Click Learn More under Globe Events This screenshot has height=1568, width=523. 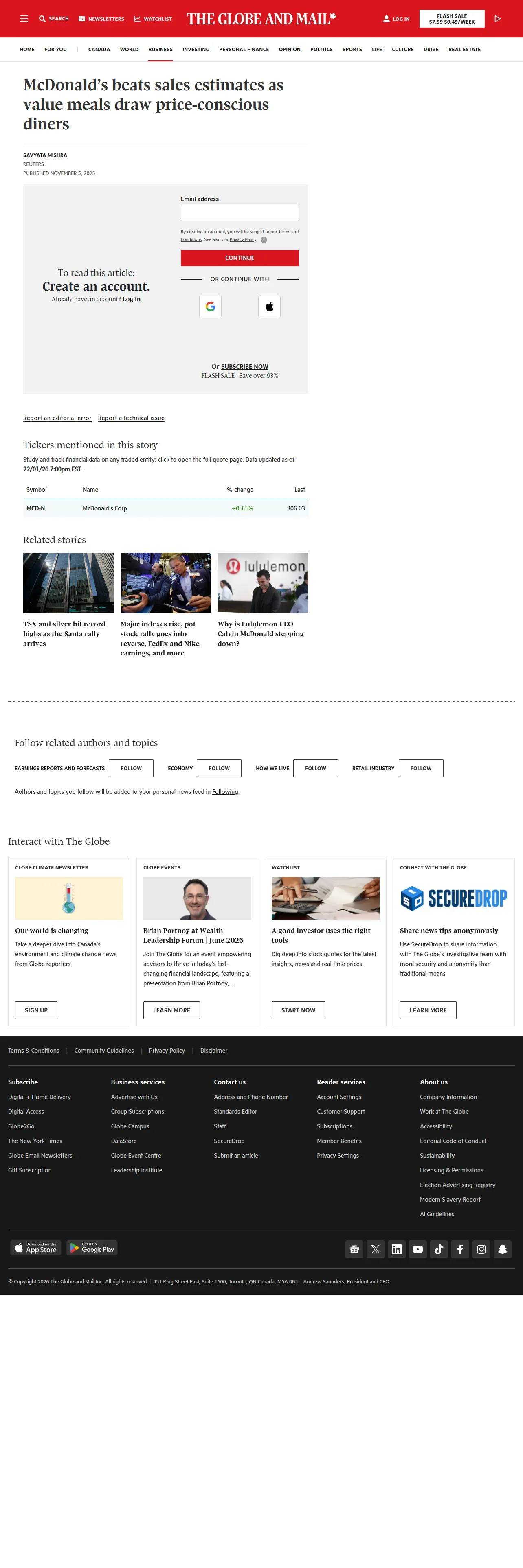[172, 1010]
